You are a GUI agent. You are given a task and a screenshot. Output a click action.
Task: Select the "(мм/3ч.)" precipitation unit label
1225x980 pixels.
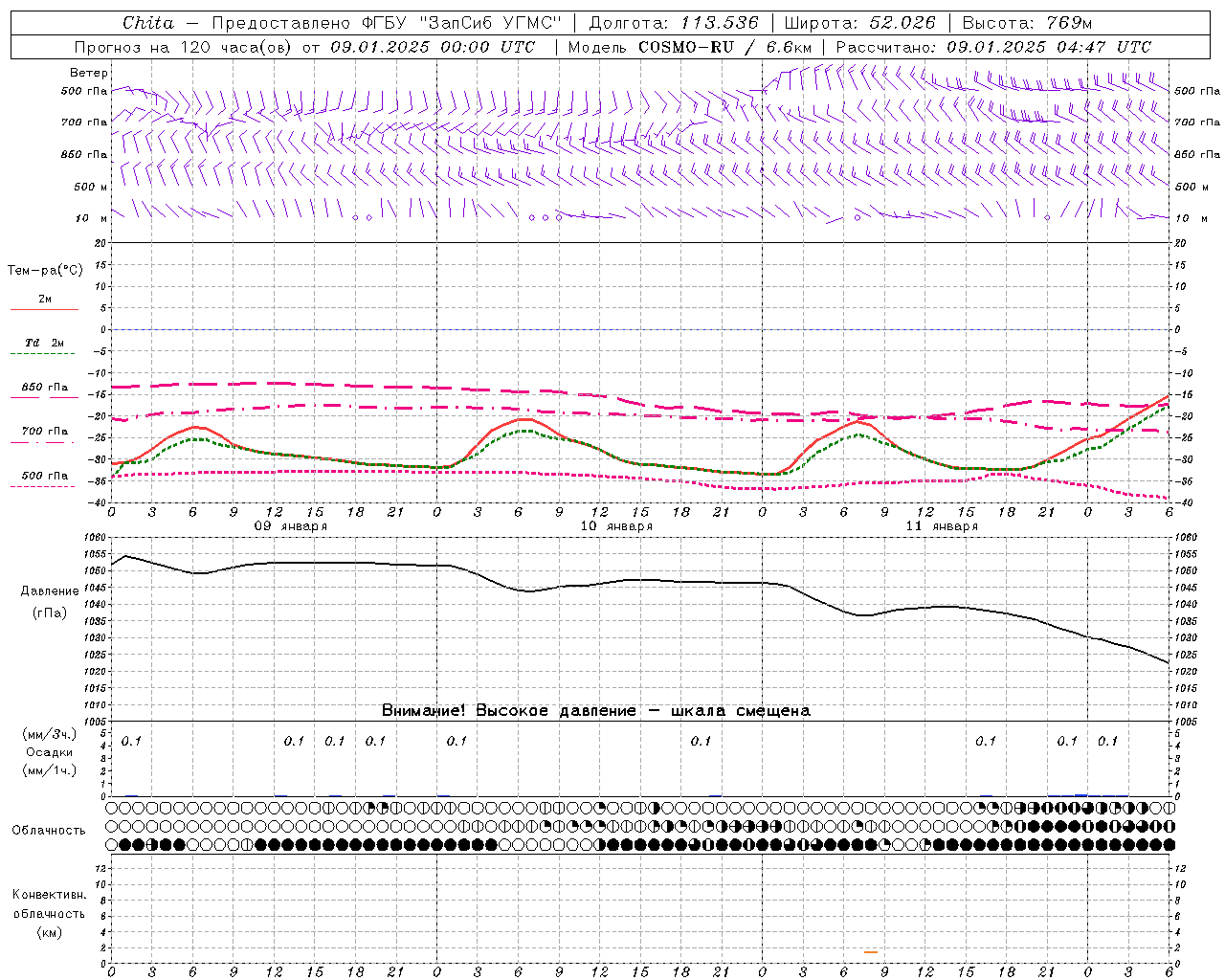49,734
